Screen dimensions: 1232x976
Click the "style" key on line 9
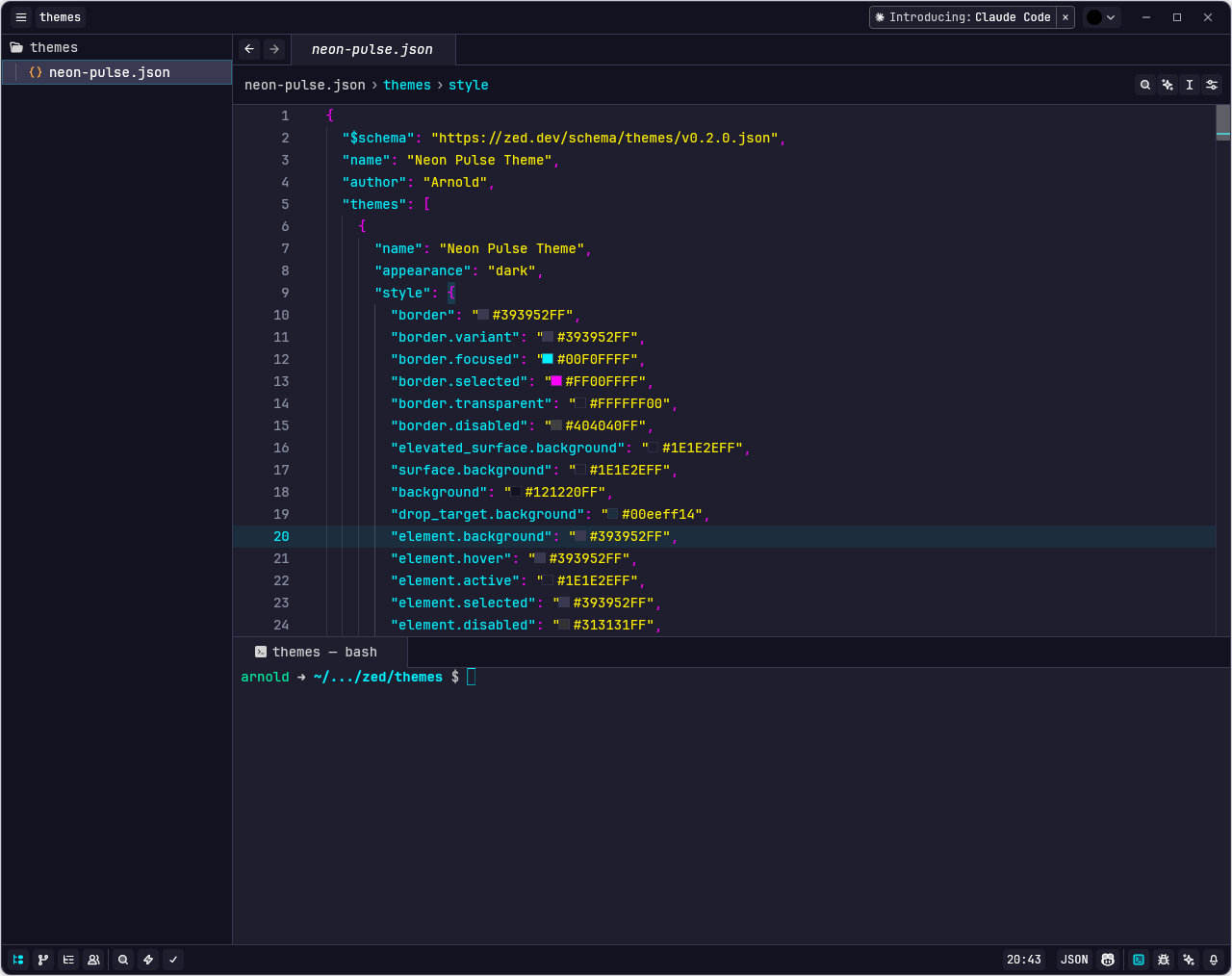point(403,293)
